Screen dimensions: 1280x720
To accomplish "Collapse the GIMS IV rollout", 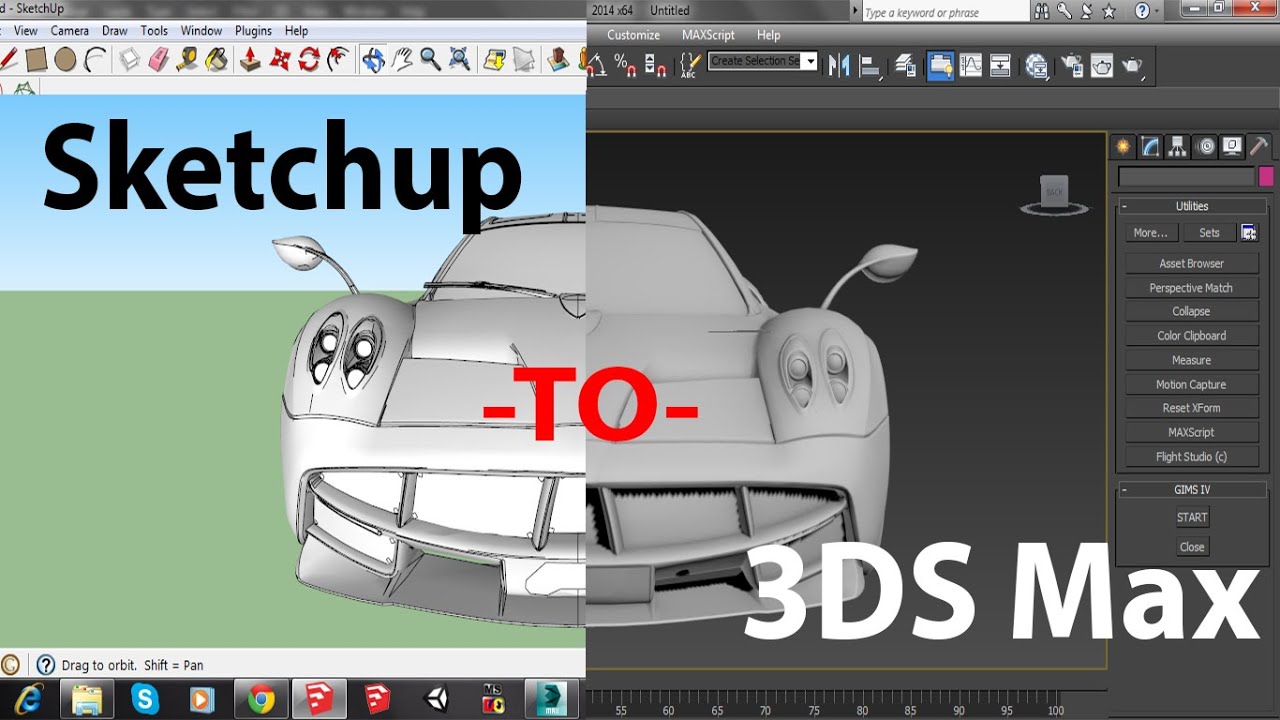I will pos(1125,490).
